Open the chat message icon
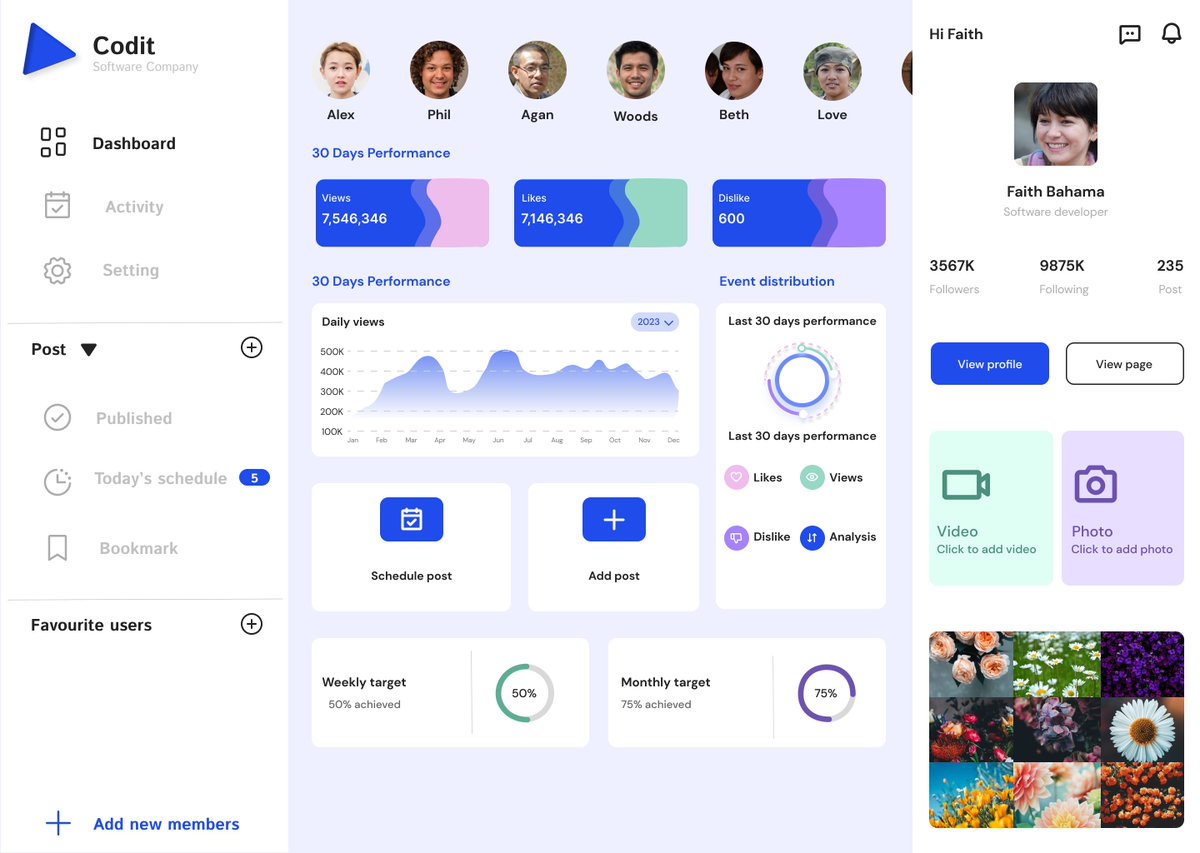The image size is (1200, 853). [1129, 34]
